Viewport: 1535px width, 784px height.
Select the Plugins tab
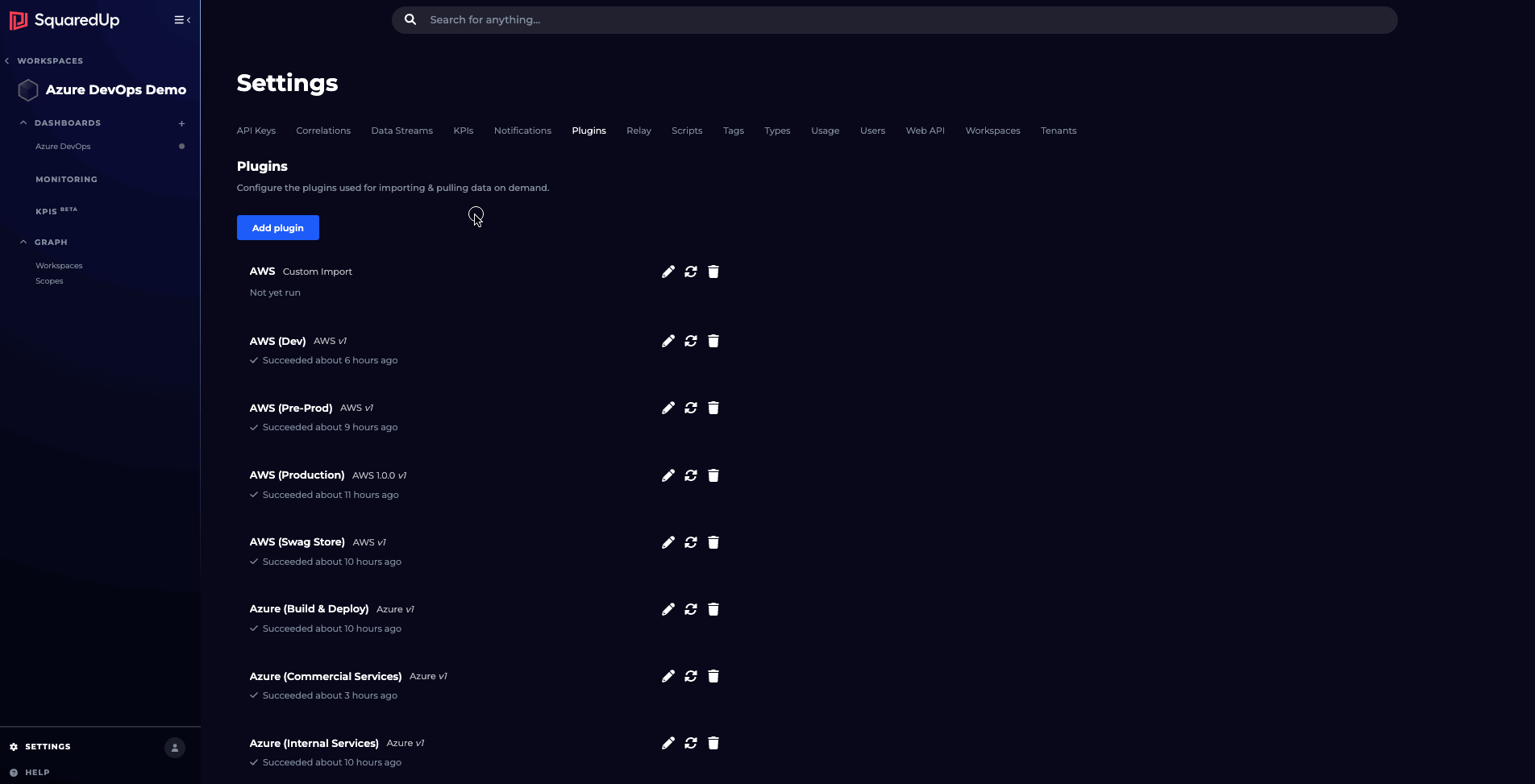589,131
